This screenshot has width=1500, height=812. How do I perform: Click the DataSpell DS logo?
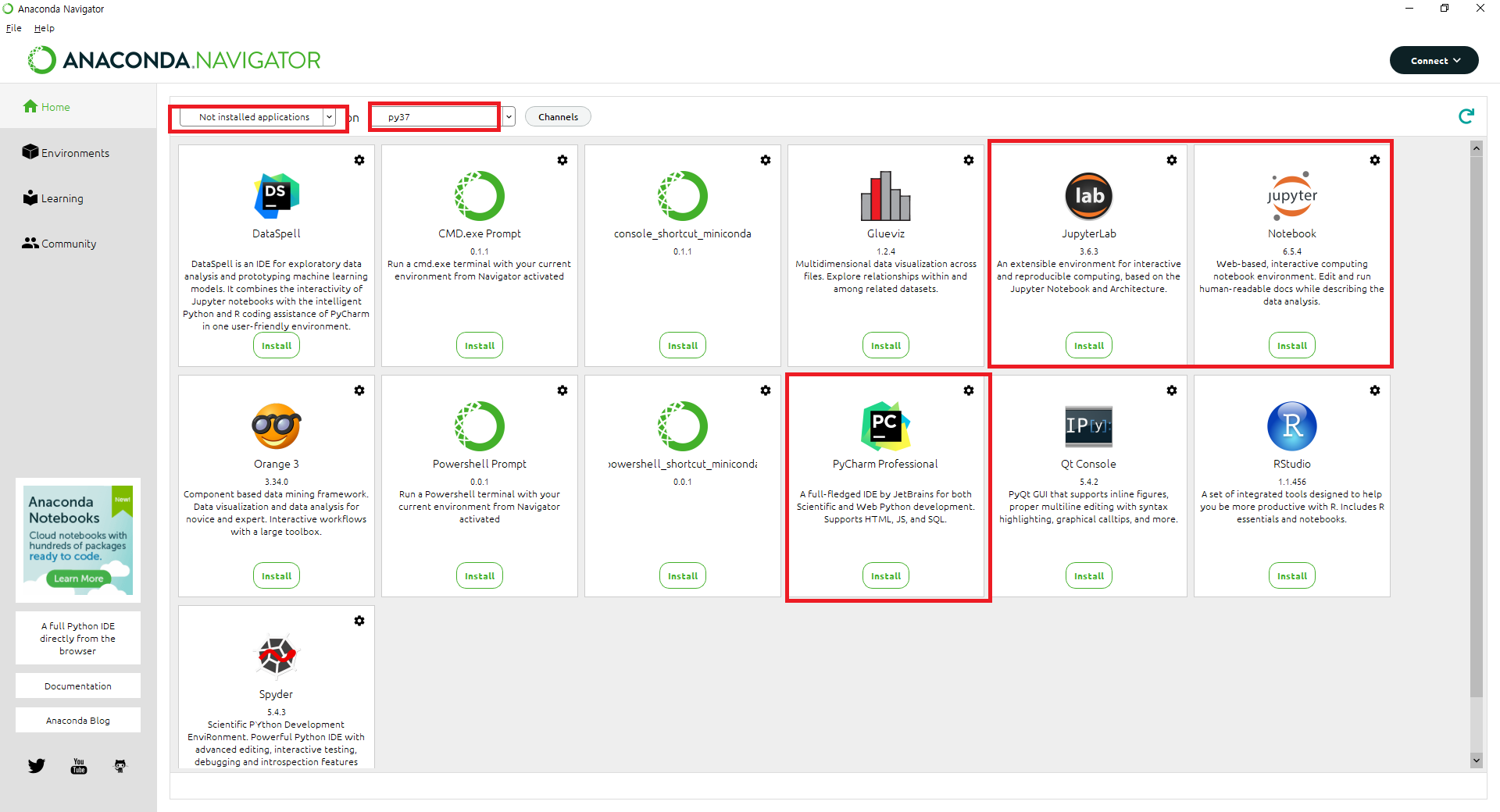coord(277,196)
